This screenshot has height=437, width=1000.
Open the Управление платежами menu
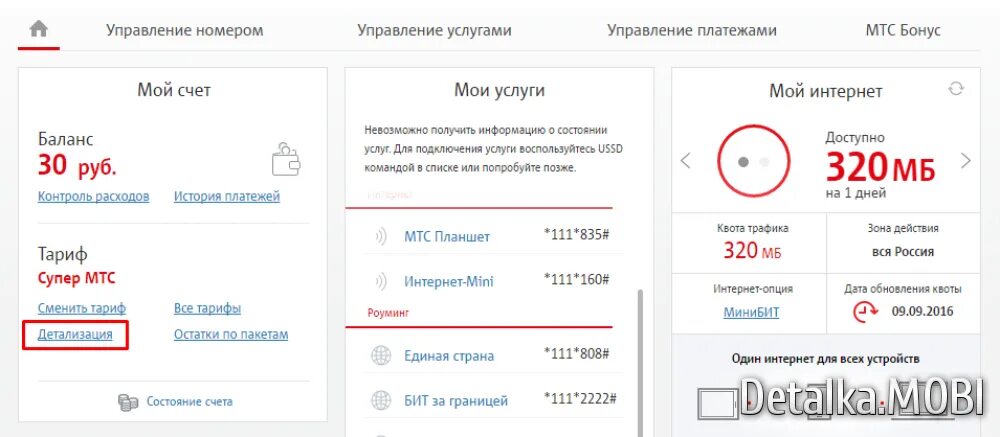[691, 30]
